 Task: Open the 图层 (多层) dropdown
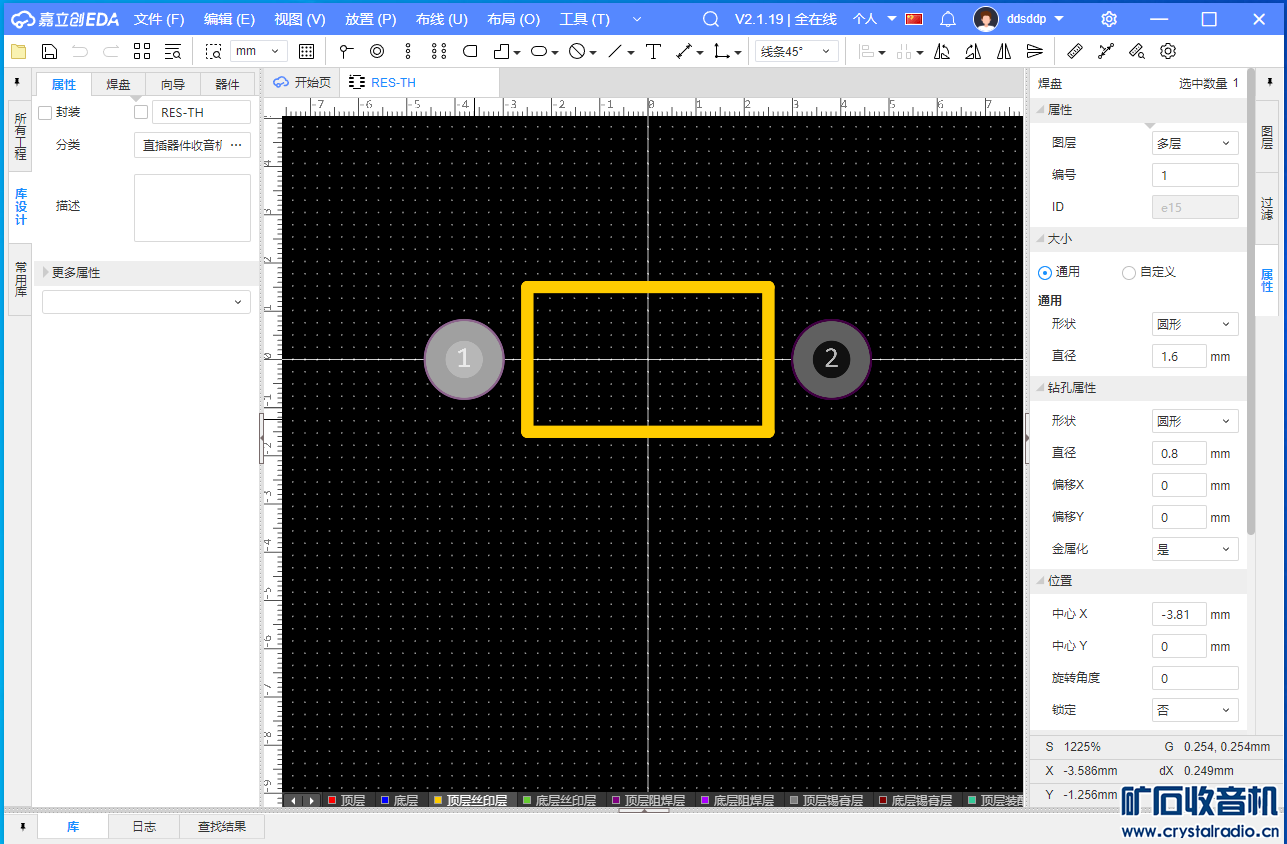coord(1195,143)
